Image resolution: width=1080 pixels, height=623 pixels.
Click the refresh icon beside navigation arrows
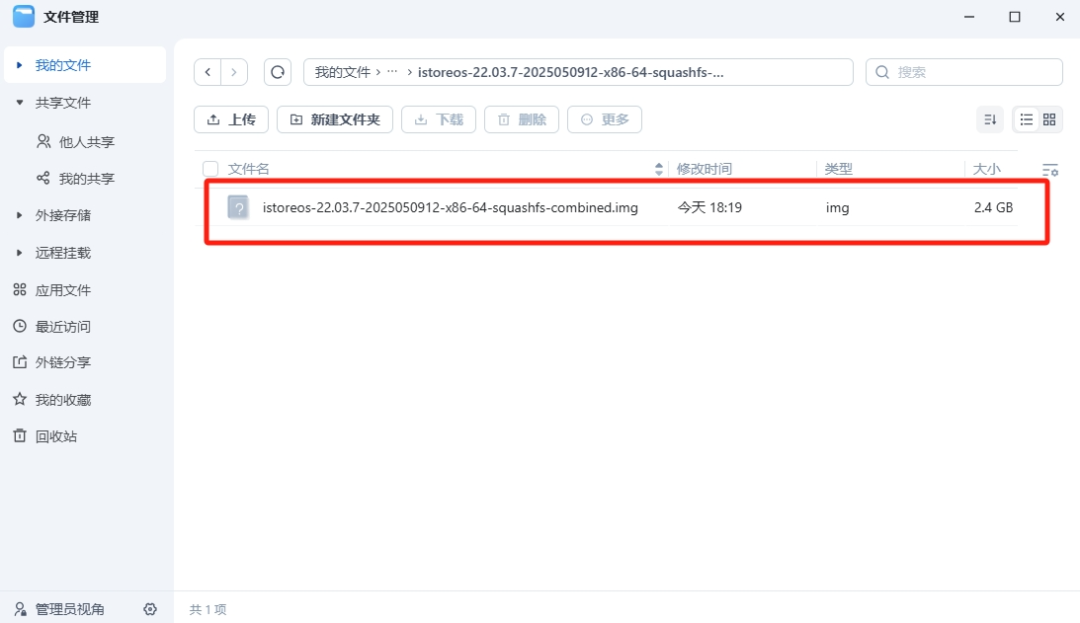coord(277,72)
